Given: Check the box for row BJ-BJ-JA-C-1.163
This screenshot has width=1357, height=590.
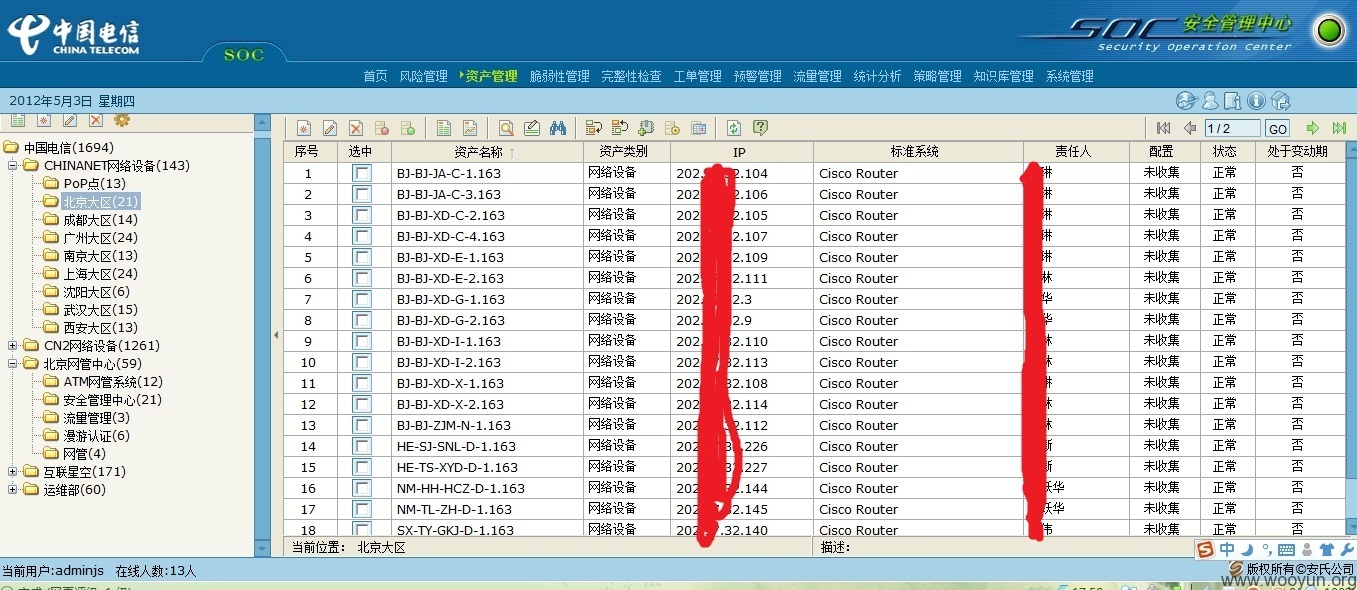Looking at the screenshot, I should point(362,173).
